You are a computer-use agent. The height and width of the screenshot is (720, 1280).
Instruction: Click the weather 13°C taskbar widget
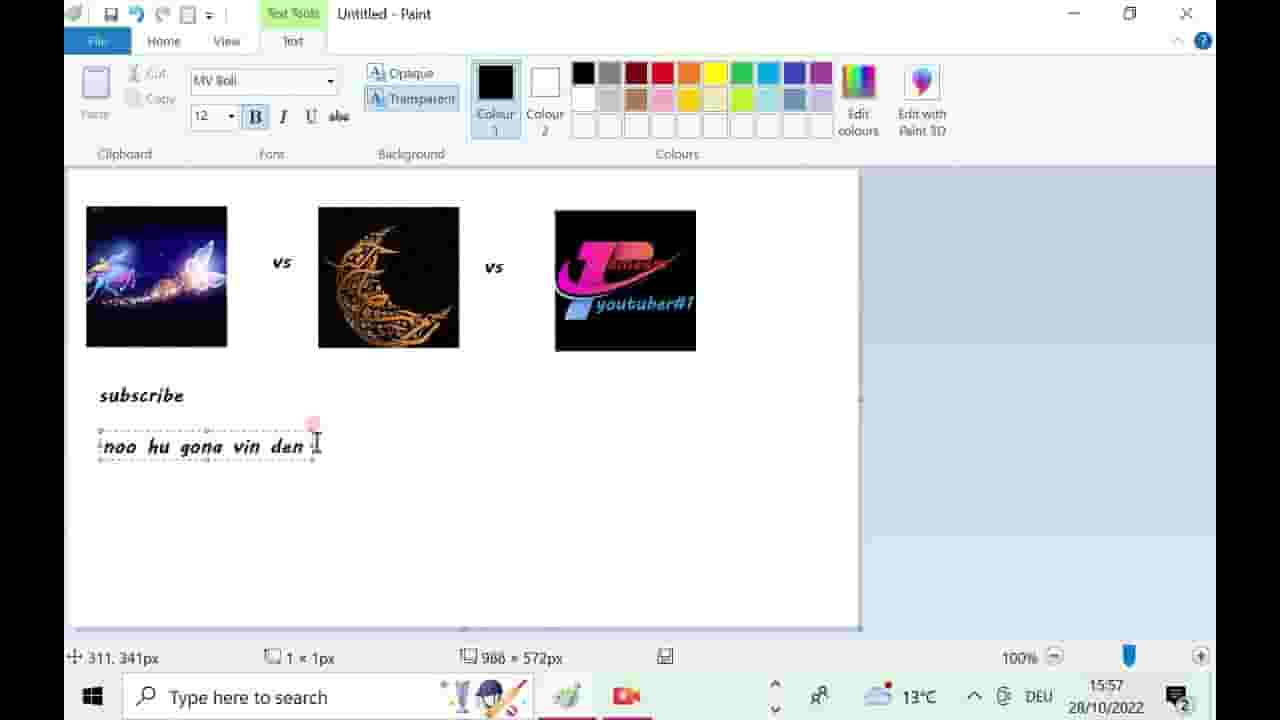click(x=900, y=697)
